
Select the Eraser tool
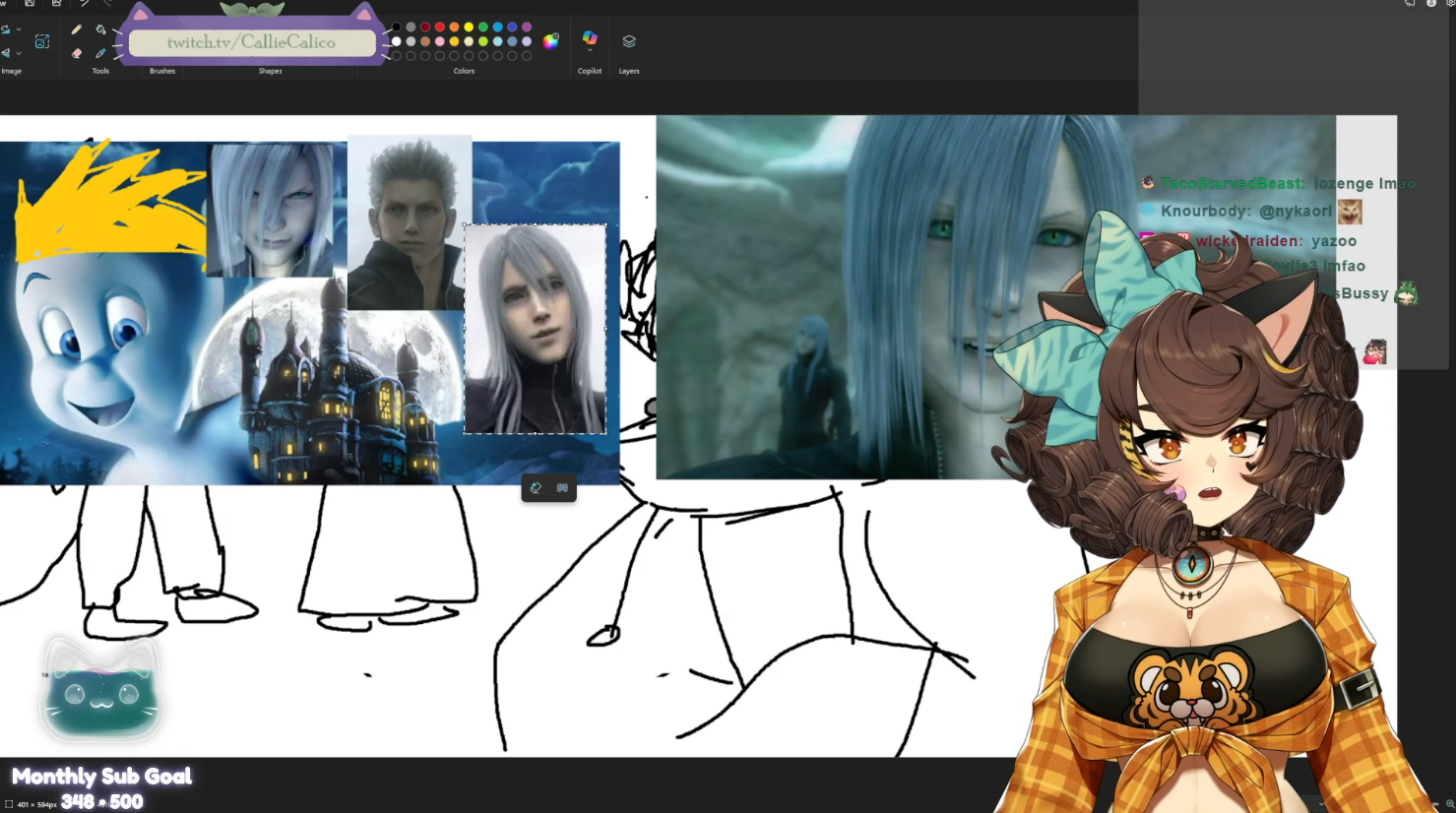[x=77, y=53]
